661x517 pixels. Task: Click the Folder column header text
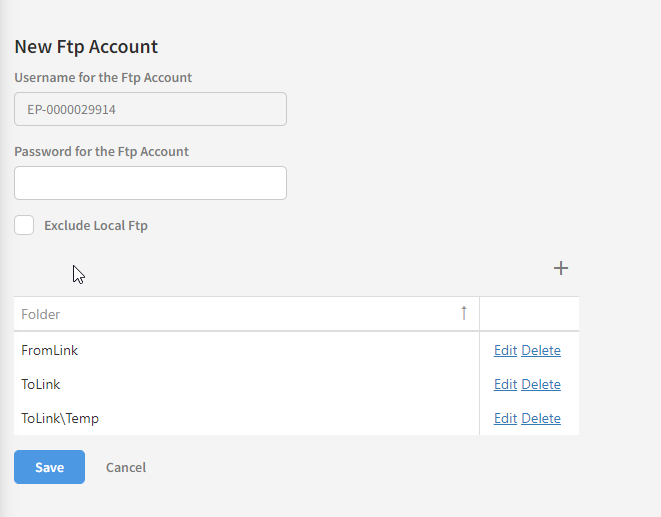coord(41,314)
